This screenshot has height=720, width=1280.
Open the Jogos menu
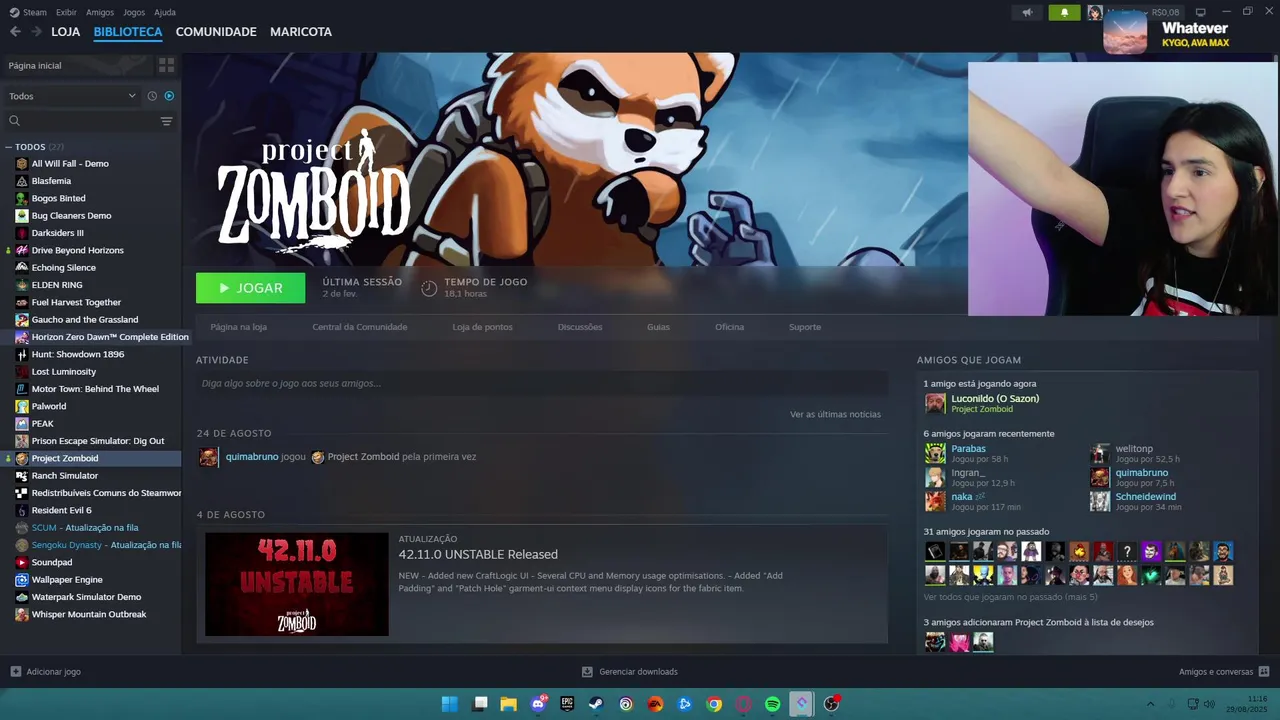point(134,12)
